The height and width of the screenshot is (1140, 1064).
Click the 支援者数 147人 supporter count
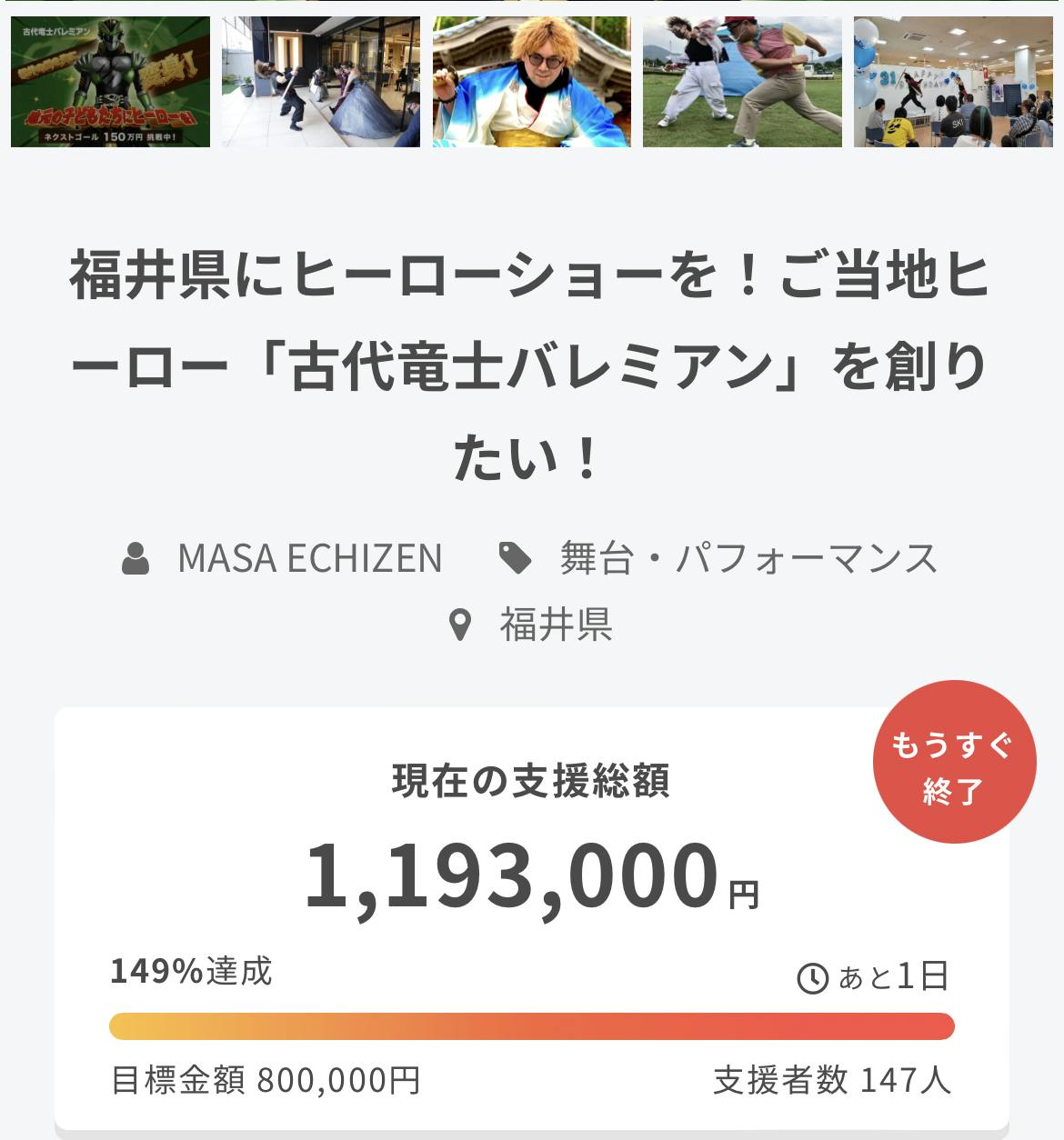831,1080
